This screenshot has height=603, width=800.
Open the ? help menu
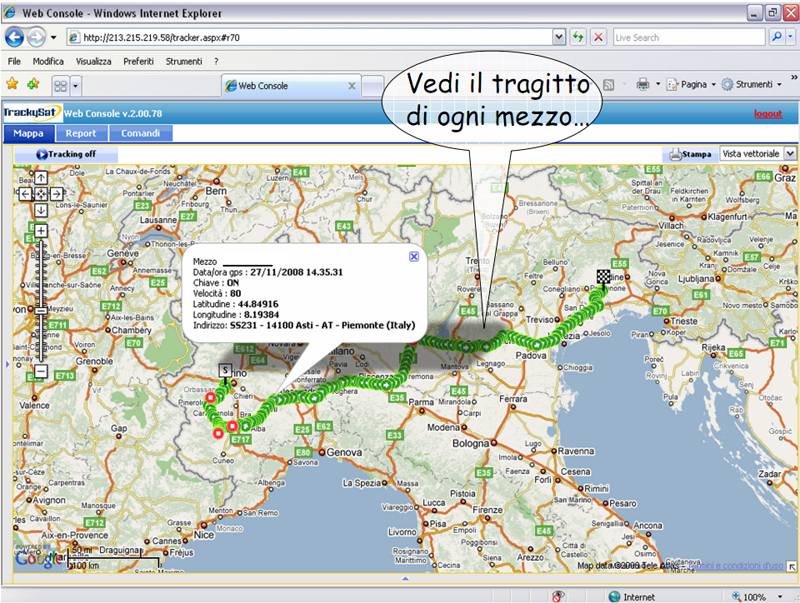click(x=216, y=61)
